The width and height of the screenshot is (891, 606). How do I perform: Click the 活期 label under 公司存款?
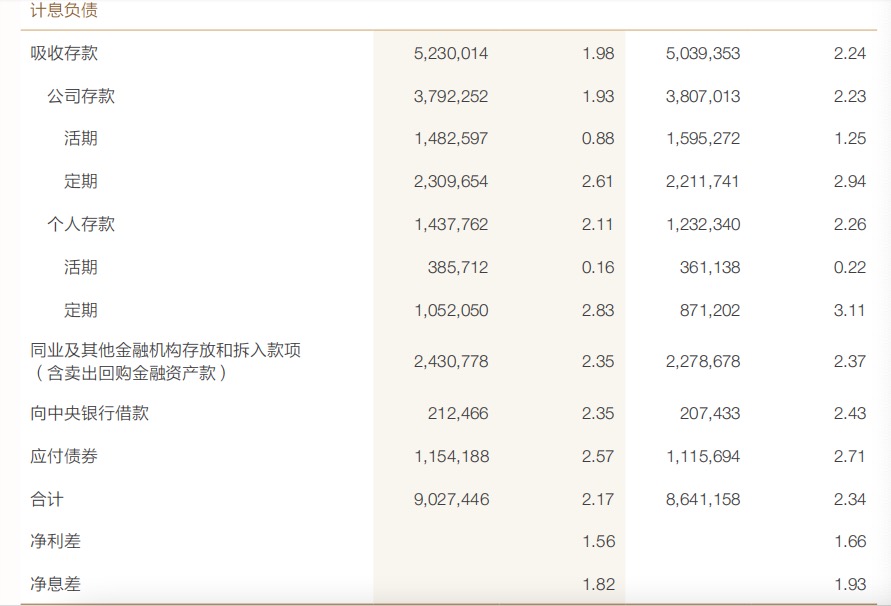click(81, 138)
